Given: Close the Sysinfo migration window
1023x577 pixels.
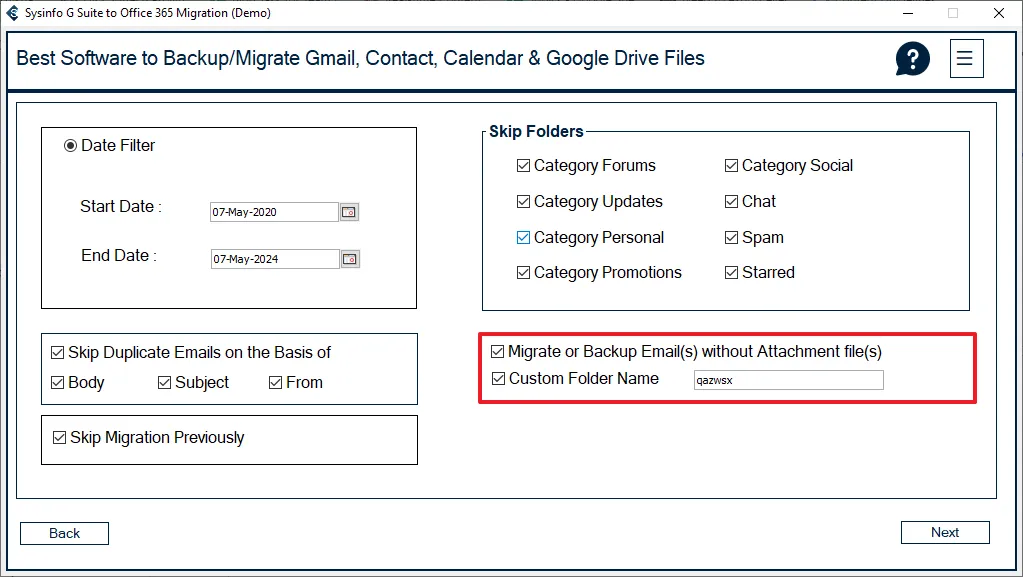Looking at the screenshot, I should coord(999,13).
